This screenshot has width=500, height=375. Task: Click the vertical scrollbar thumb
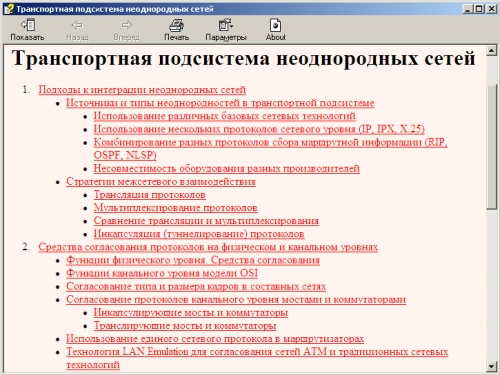pyautogui.click(x=491, y=147)
